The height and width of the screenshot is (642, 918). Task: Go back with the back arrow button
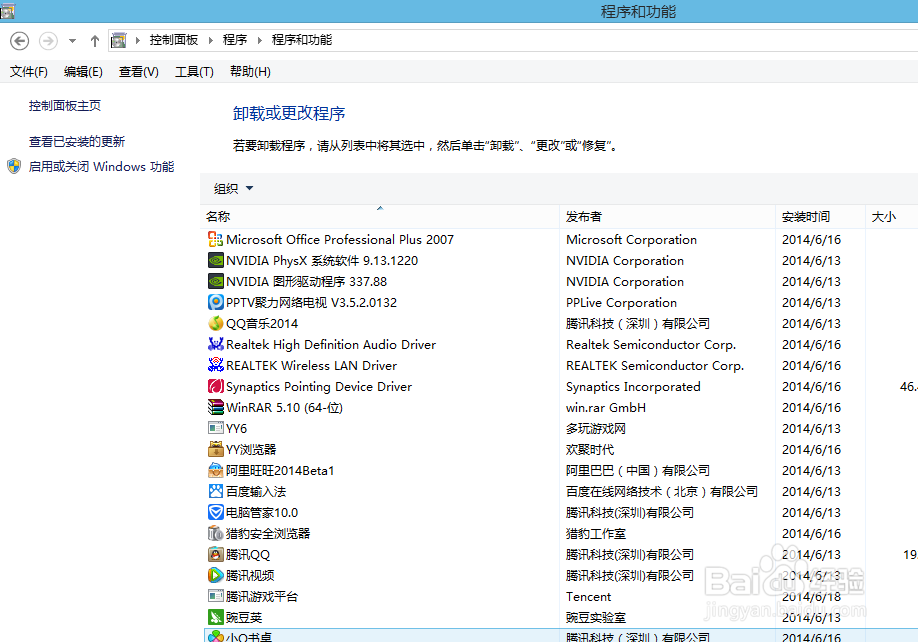click(19, 40)
